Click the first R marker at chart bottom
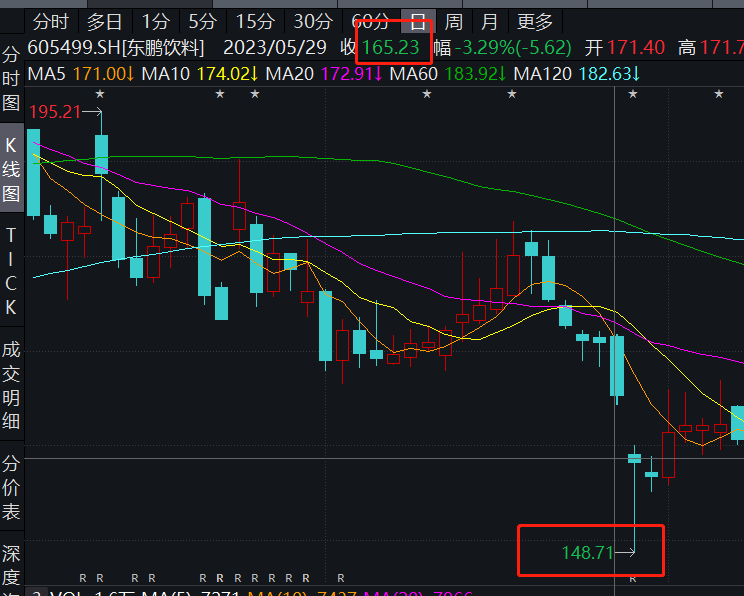Image resolution: width=744 pixels, height=596 pixels. coord(83,578)
